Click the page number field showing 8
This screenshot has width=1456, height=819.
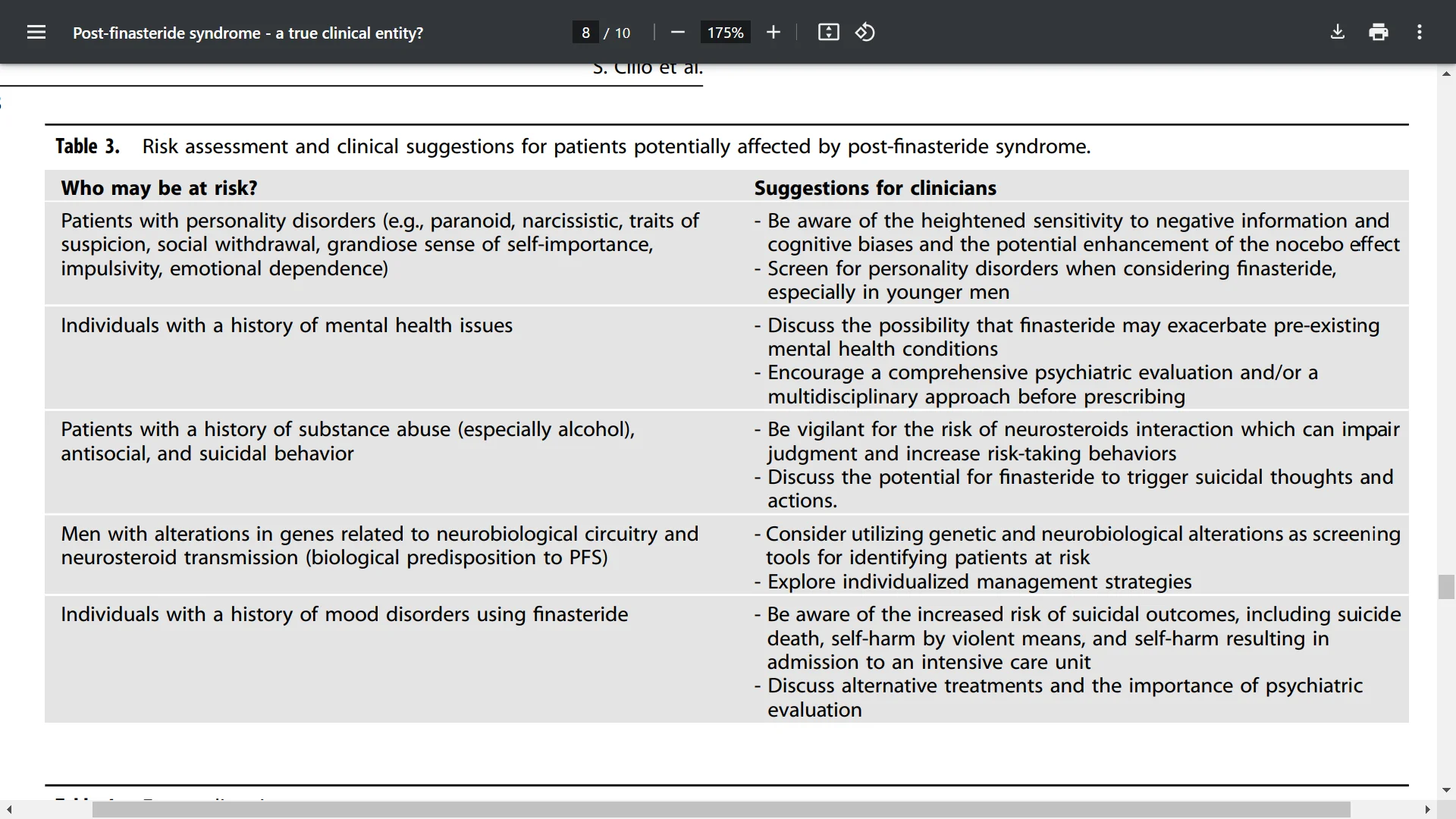tap(585, 33)
